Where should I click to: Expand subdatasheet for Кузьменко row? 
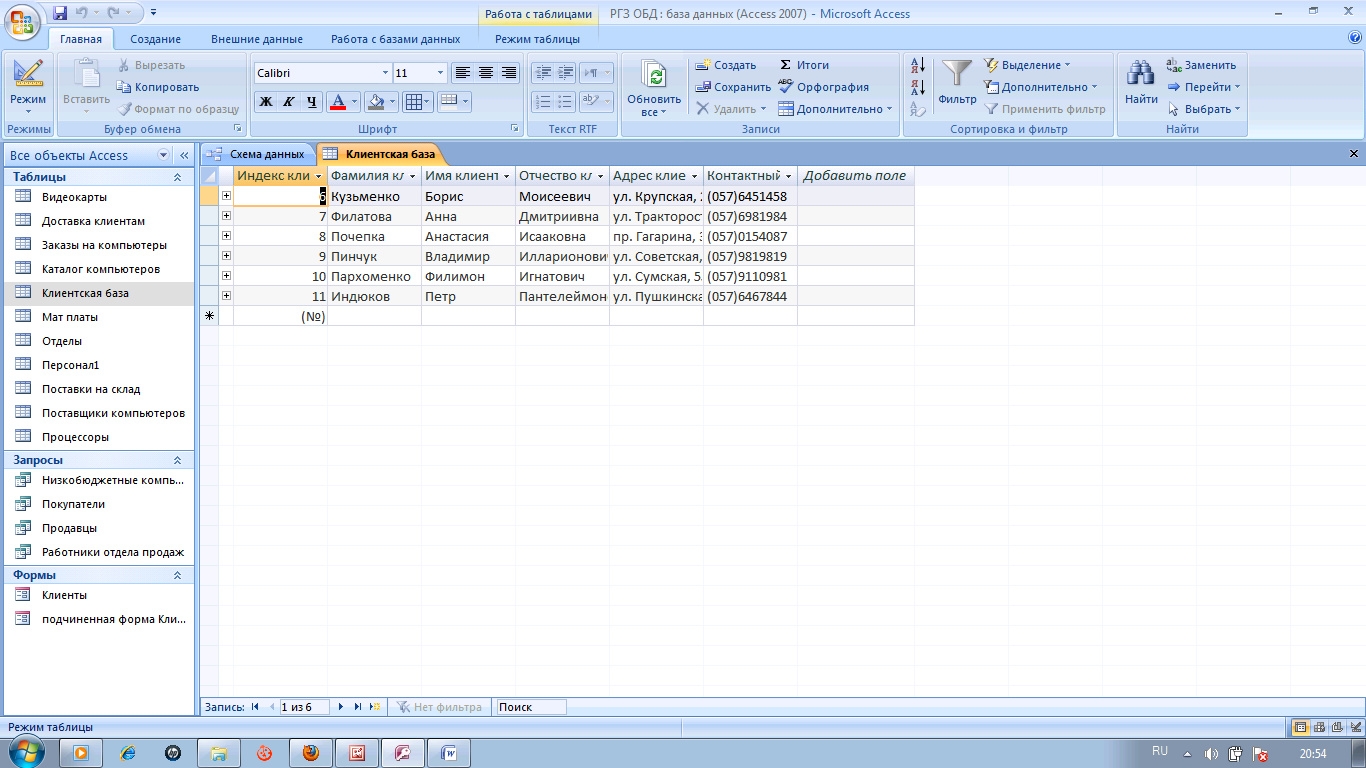(x=226, y=196)
